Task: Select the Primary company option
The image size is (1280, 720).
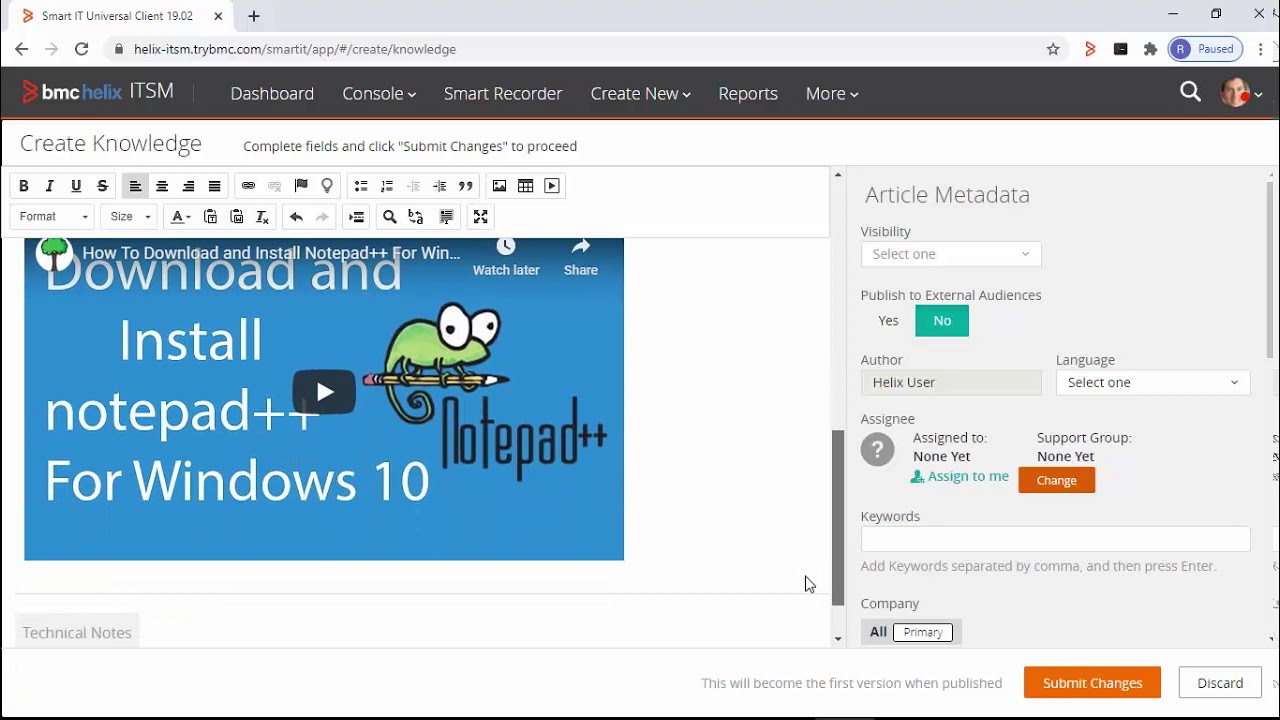Action: pyautogui.click(x=923, y=632)
